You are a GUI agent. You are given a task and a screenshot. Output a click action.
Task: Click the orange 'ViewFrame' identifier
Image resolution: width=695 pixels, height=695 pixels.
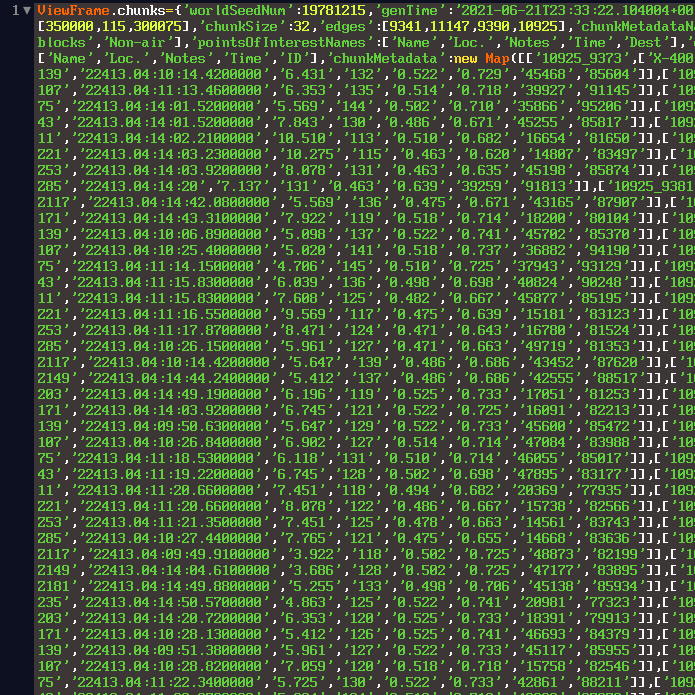point(74,10)
